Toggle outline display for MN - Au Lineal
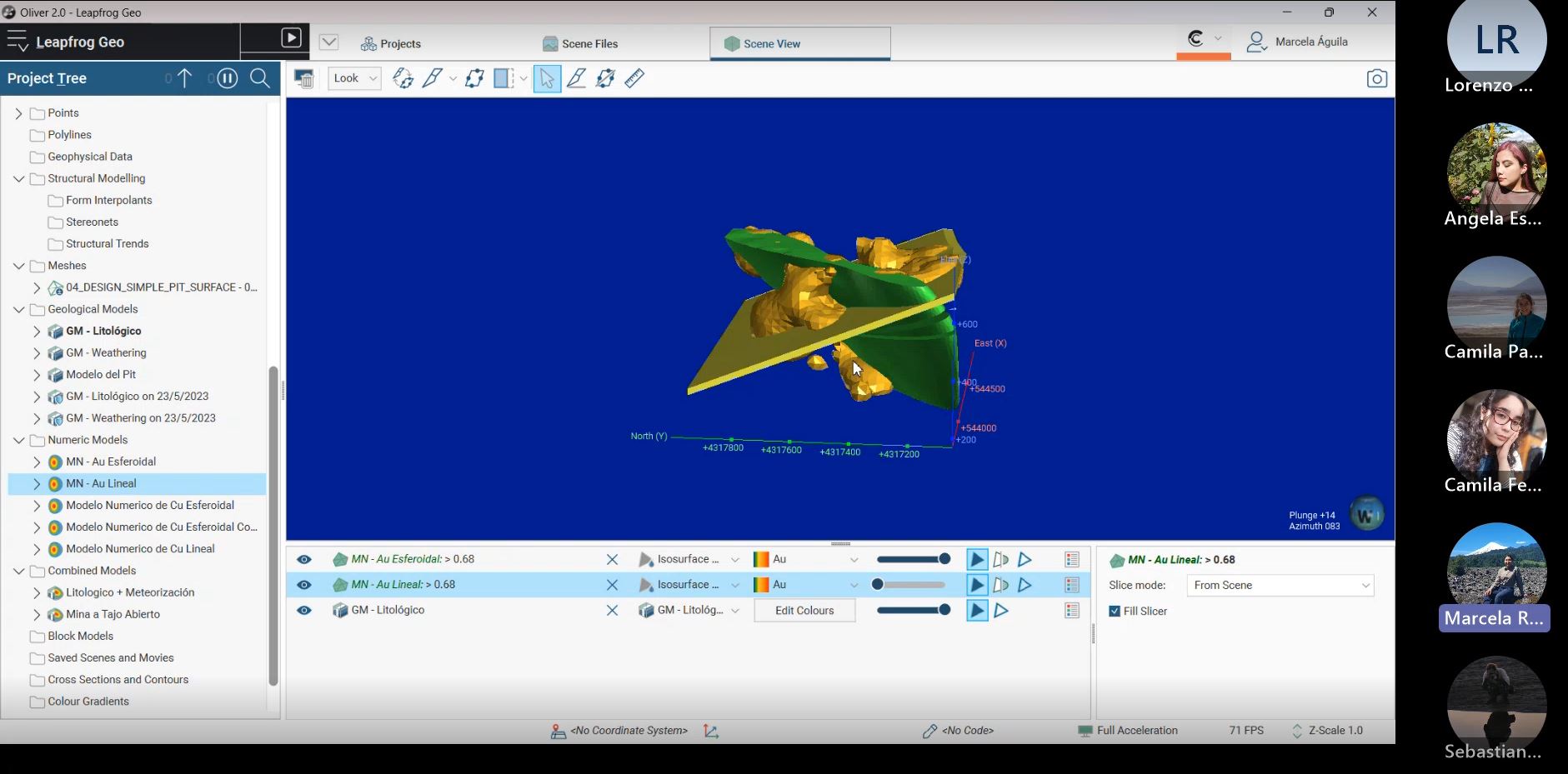The image size is (1568, 774). (1025, 585)
